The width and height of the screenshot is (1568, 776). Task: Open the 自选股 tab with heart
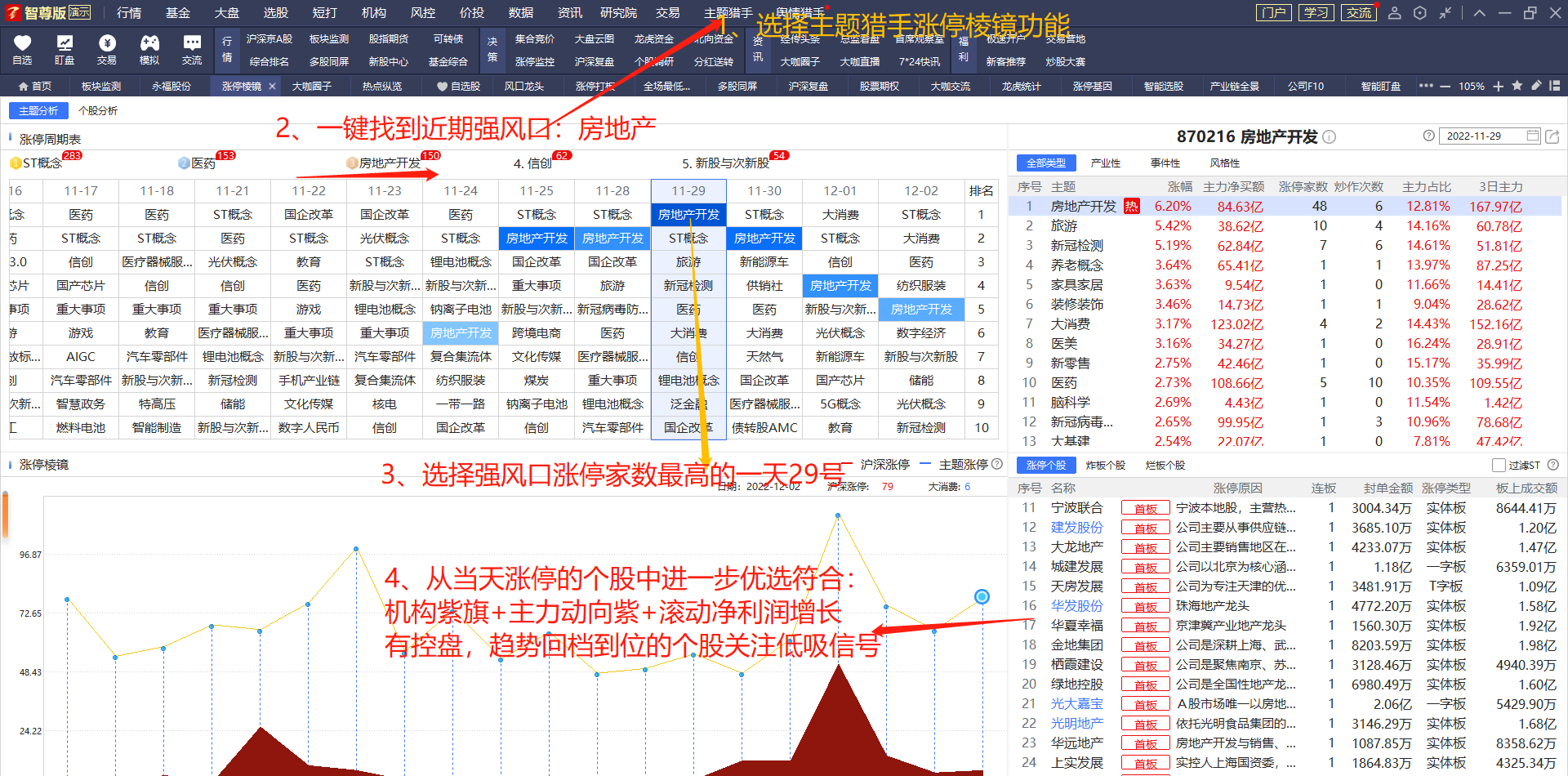[458, 86]
